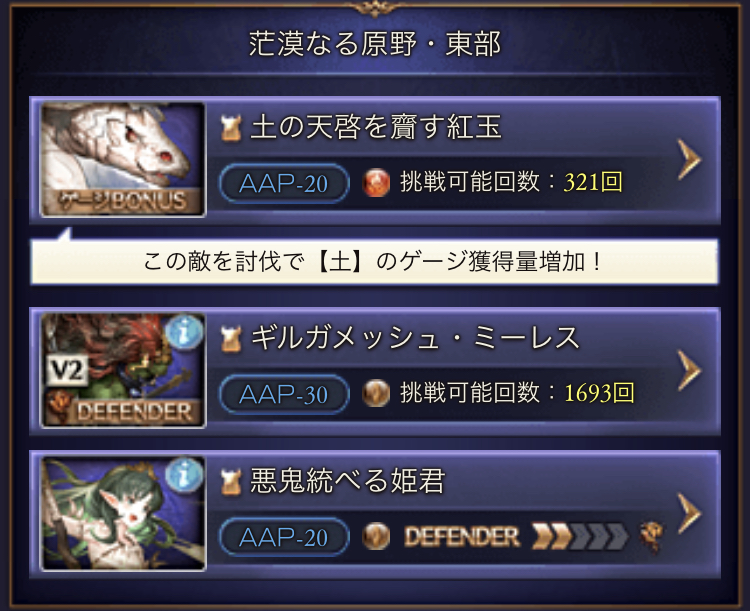Click the 【土】 gauge bonus tooltip banner
Screen dimensions: 750x611
(x=374, y=262)
